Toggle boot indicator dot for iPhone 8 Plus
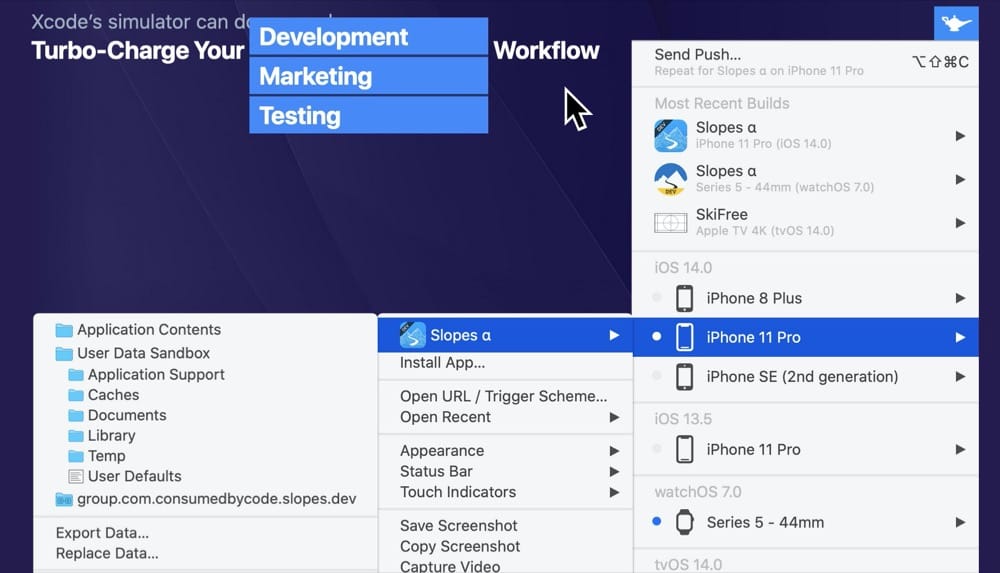Viewport: 1000px width, 573px height. (x=657, y=297)
